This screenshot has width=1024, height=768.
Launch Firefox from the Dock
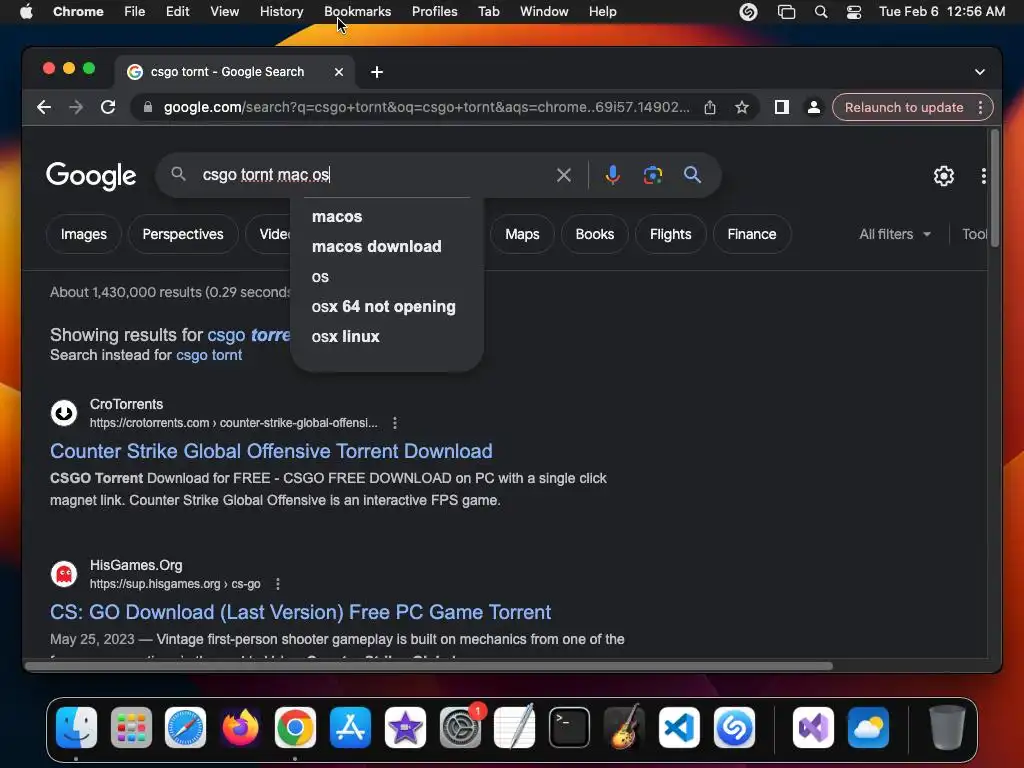(240, 727)
